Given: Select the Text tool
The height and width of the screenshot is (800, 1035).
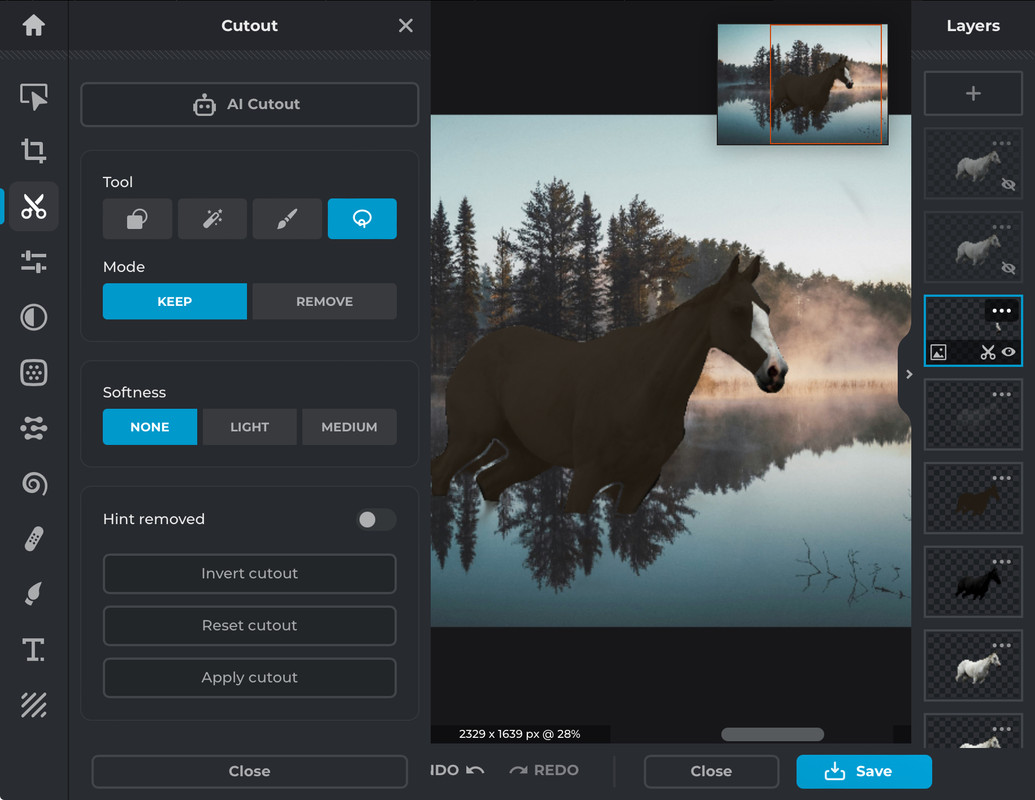Looking at the screenshot, I should coord(34,650).
